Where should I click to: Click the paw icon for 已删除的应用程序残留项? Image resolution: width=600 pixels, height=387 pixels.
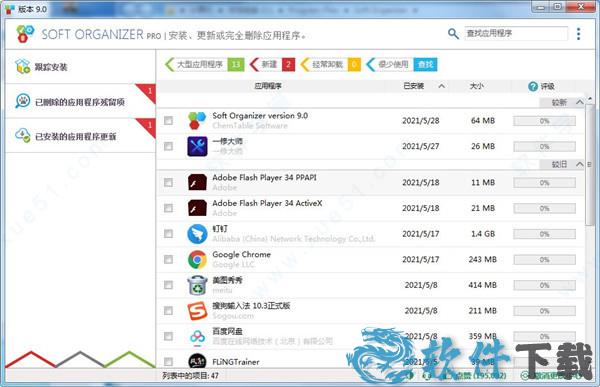pos(23,101)
